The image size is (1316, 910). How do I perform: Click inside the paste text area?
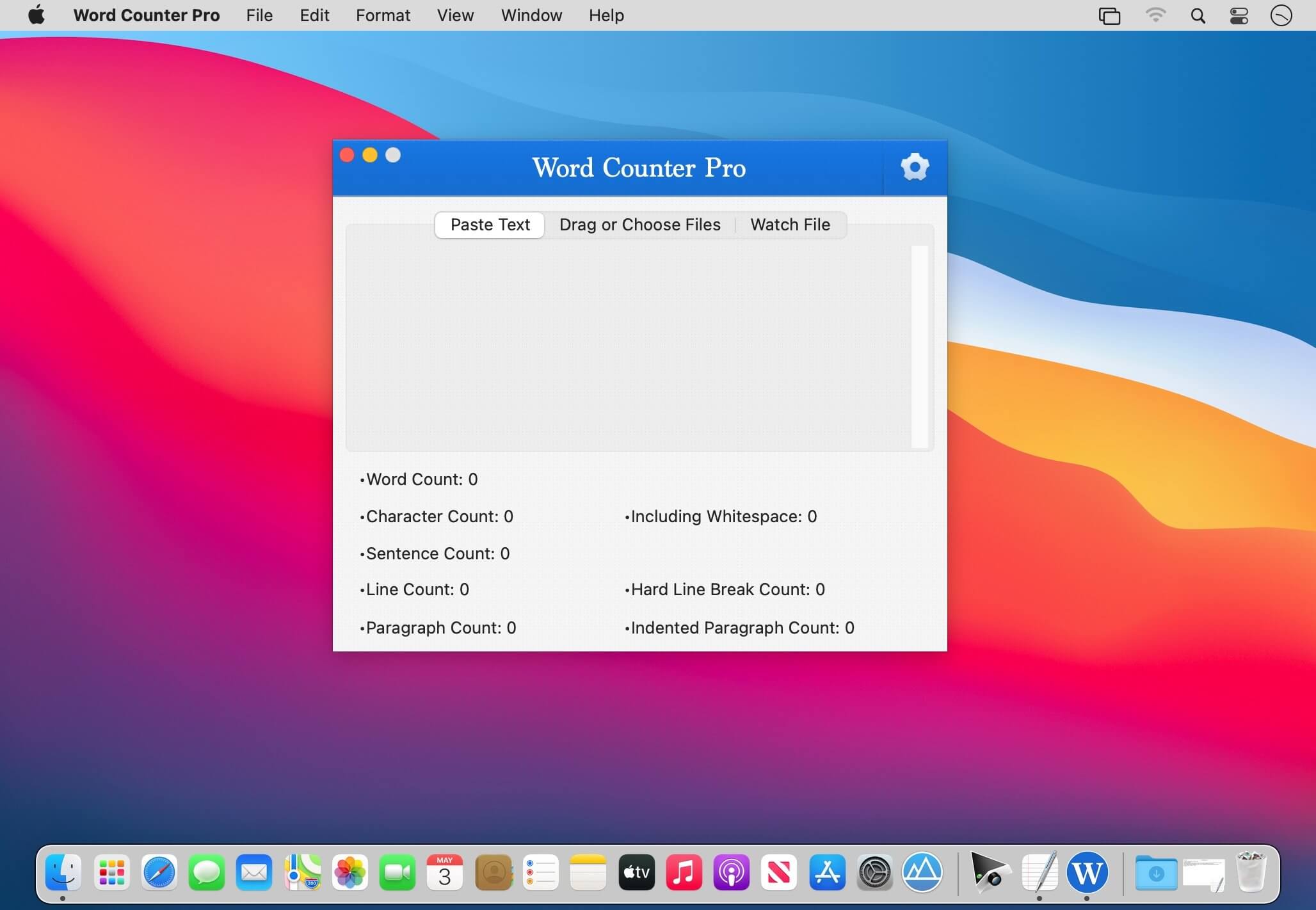[x=629, y=346]
